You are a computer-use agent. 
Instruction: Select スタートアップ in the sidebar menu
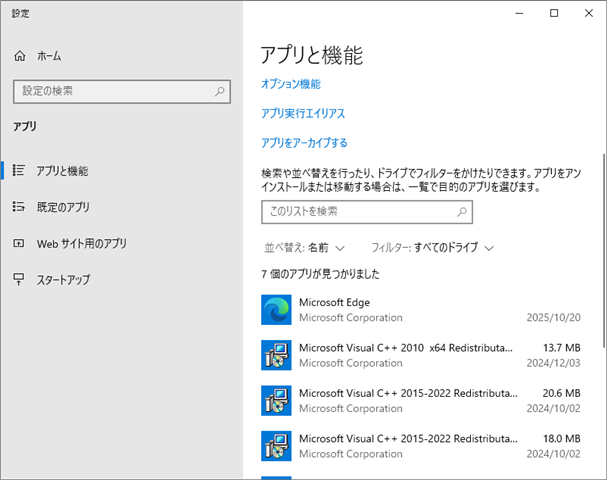63,279
